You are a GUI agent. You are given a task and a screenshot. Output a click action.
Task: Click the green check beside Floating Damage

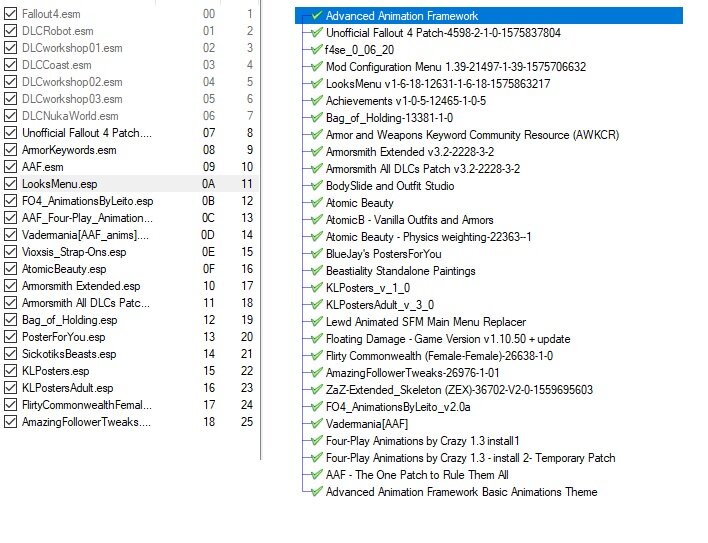(x=317, y=339)
